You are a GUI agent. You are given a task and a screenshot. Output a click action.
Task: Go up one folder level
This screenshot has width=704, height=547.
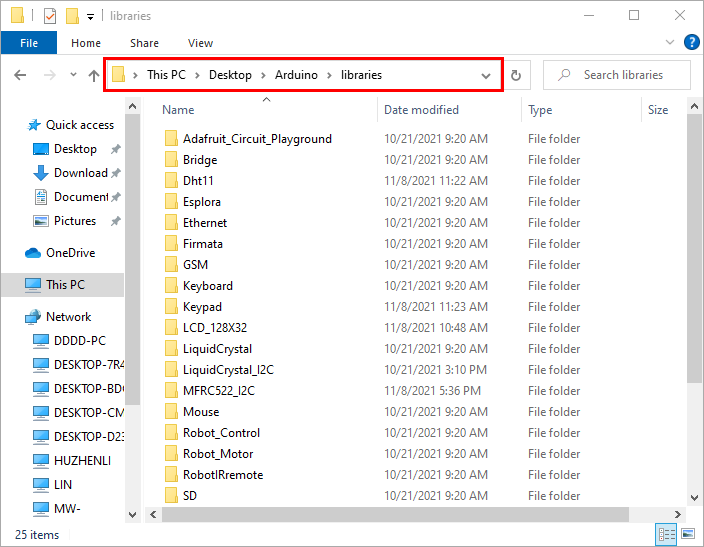[93, 75]
